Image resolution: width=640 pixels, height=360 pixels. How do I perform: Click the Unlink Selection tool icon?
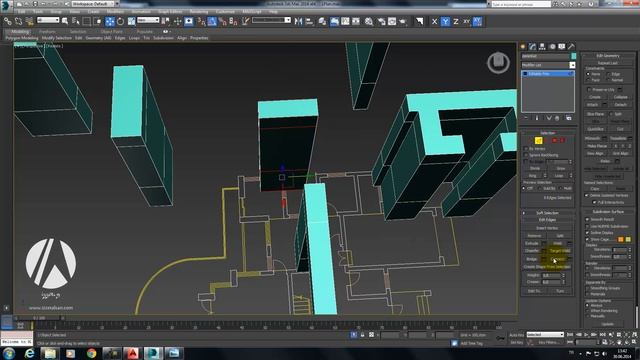point(18,21)
